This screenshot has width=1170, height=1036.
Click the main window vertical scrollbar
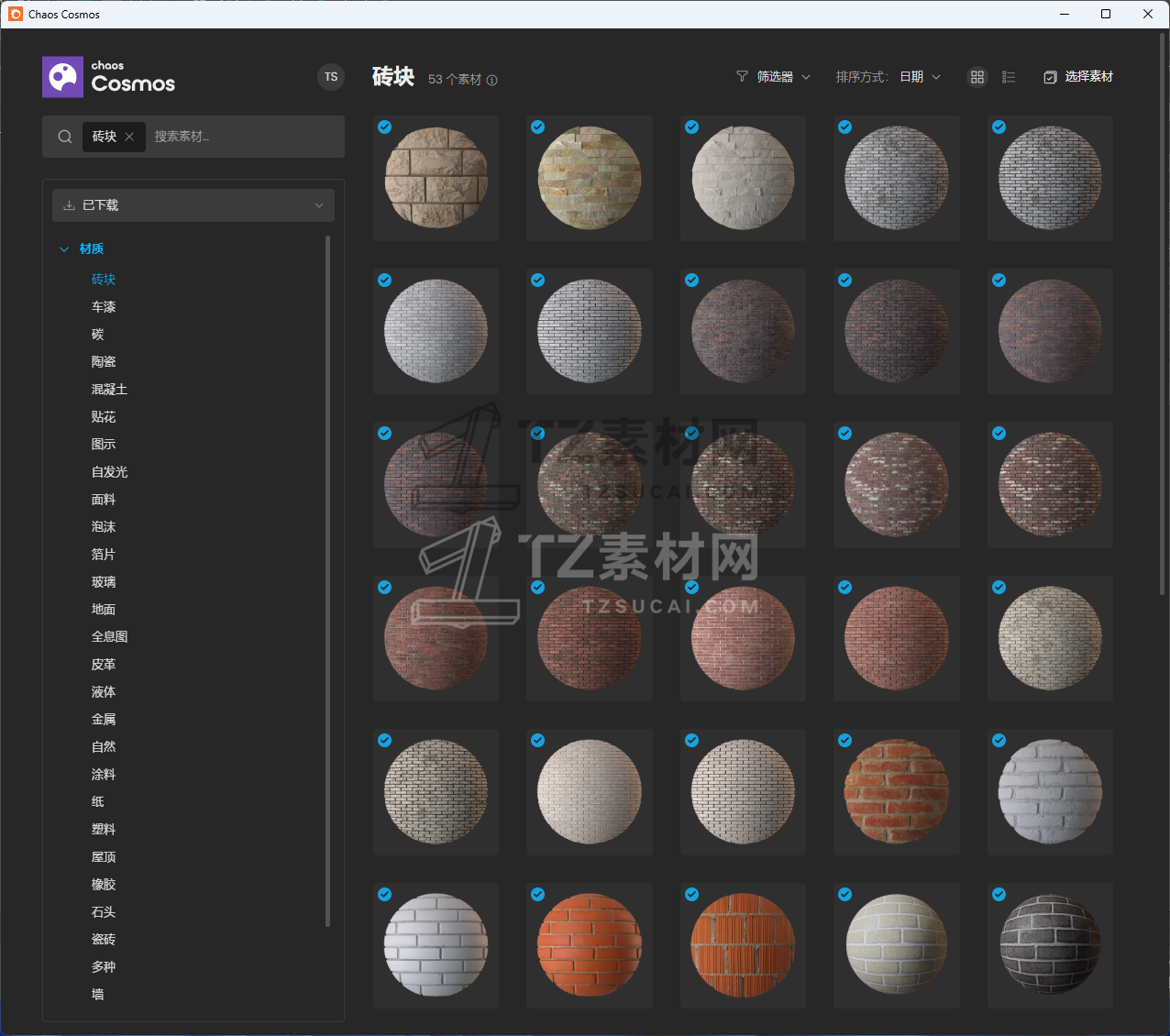1163,314
